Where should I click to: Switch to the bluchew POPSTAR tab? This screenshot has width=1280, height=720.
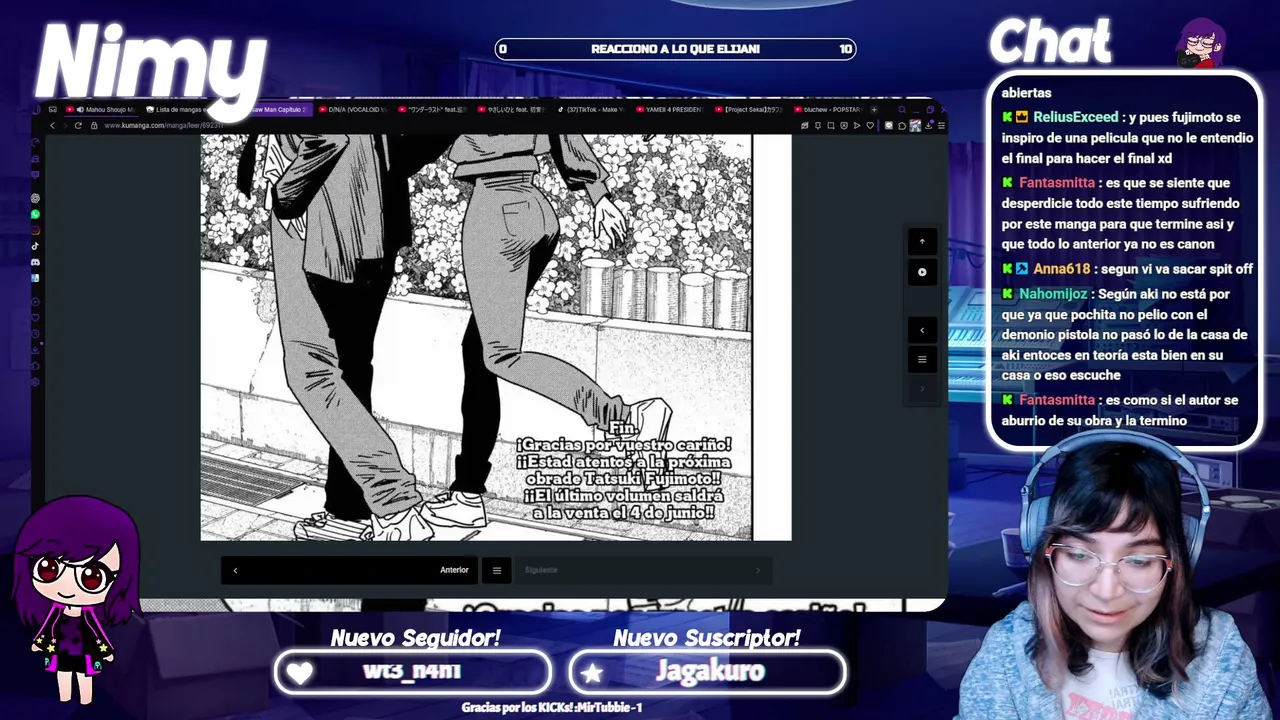tap(829, 109)
